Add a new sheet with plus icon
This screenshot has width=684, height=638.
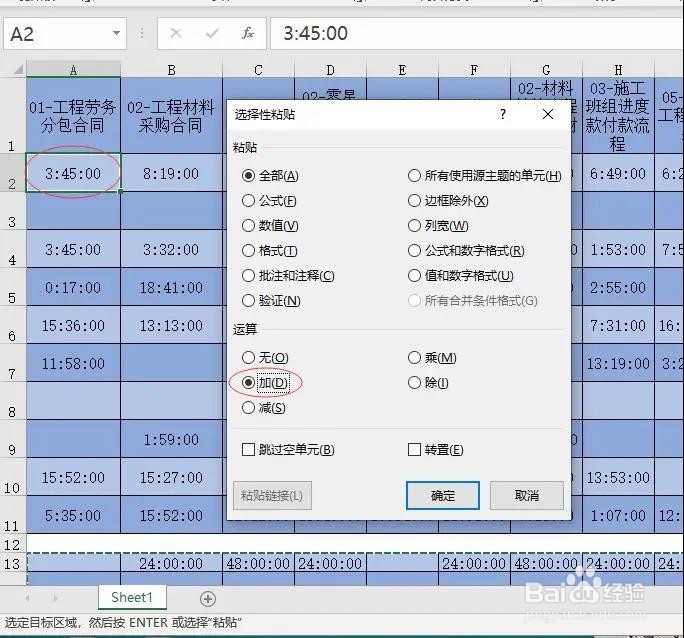(208, 599)
